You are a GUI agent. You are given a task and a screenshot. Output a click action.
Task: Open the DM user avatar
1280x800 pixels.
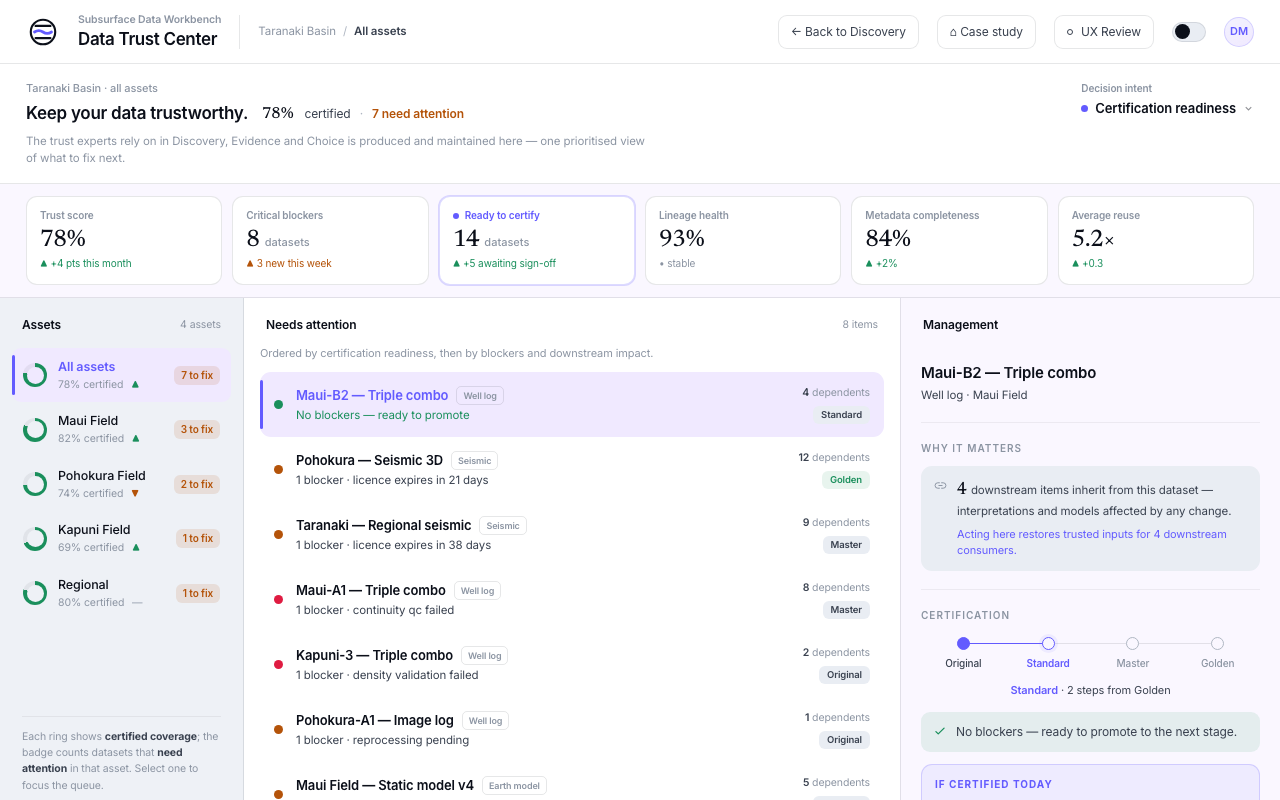click(x=1239, y=32)
